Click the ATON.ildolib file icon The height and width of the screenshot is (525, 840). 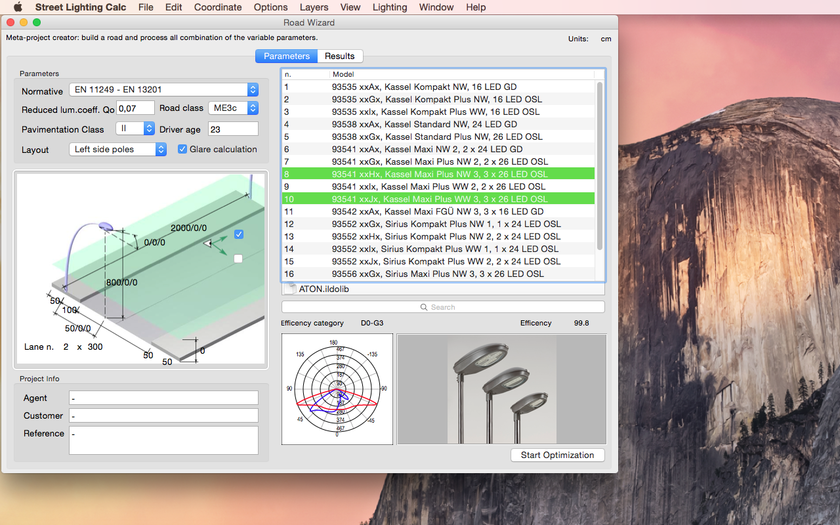[290, 289]
